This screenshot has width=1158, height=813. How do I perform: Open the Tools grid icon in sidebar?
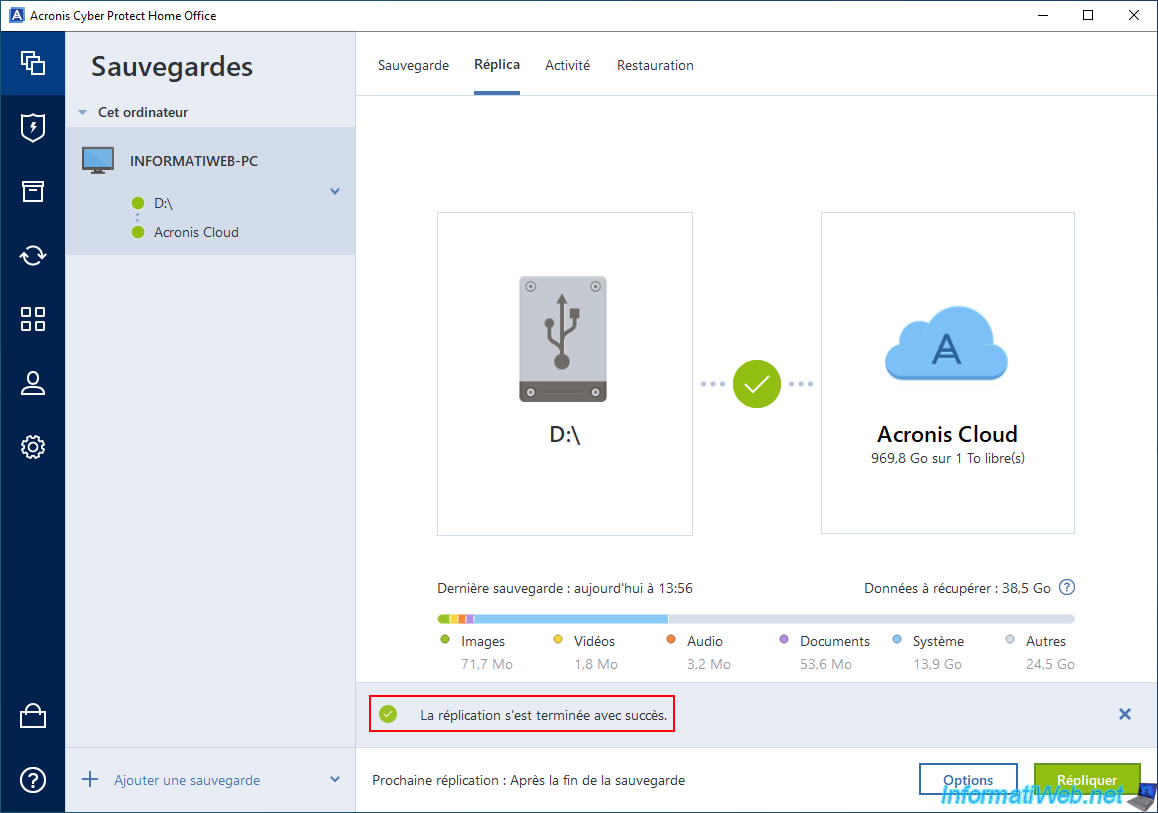(x=32, y=319)
